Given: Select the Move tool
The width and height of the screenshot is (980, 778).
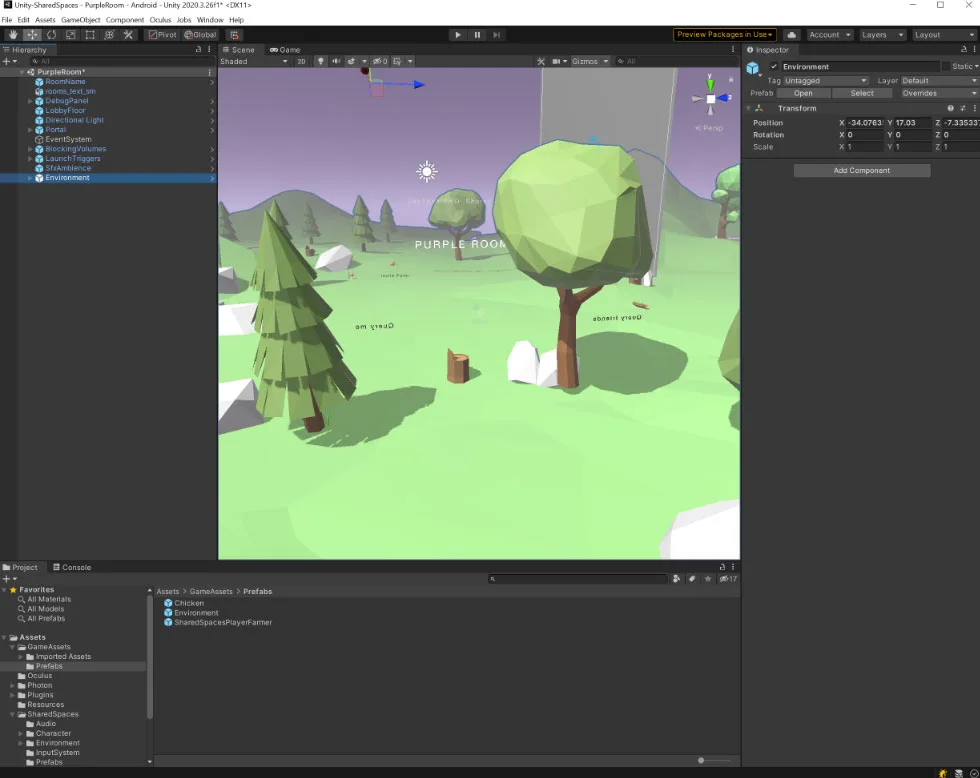Looking at the screenshot, I should click(32, 35).
